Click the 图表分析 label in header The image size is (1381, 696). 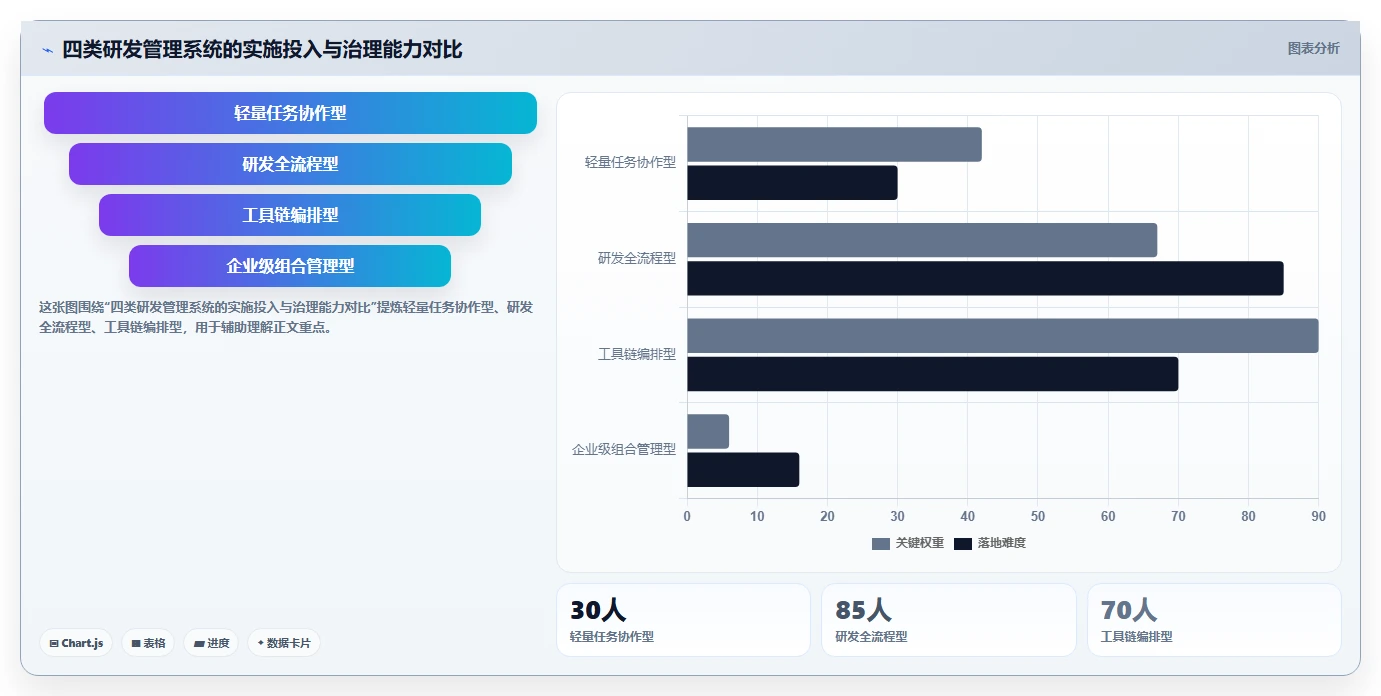click(x=1313, y=49)
